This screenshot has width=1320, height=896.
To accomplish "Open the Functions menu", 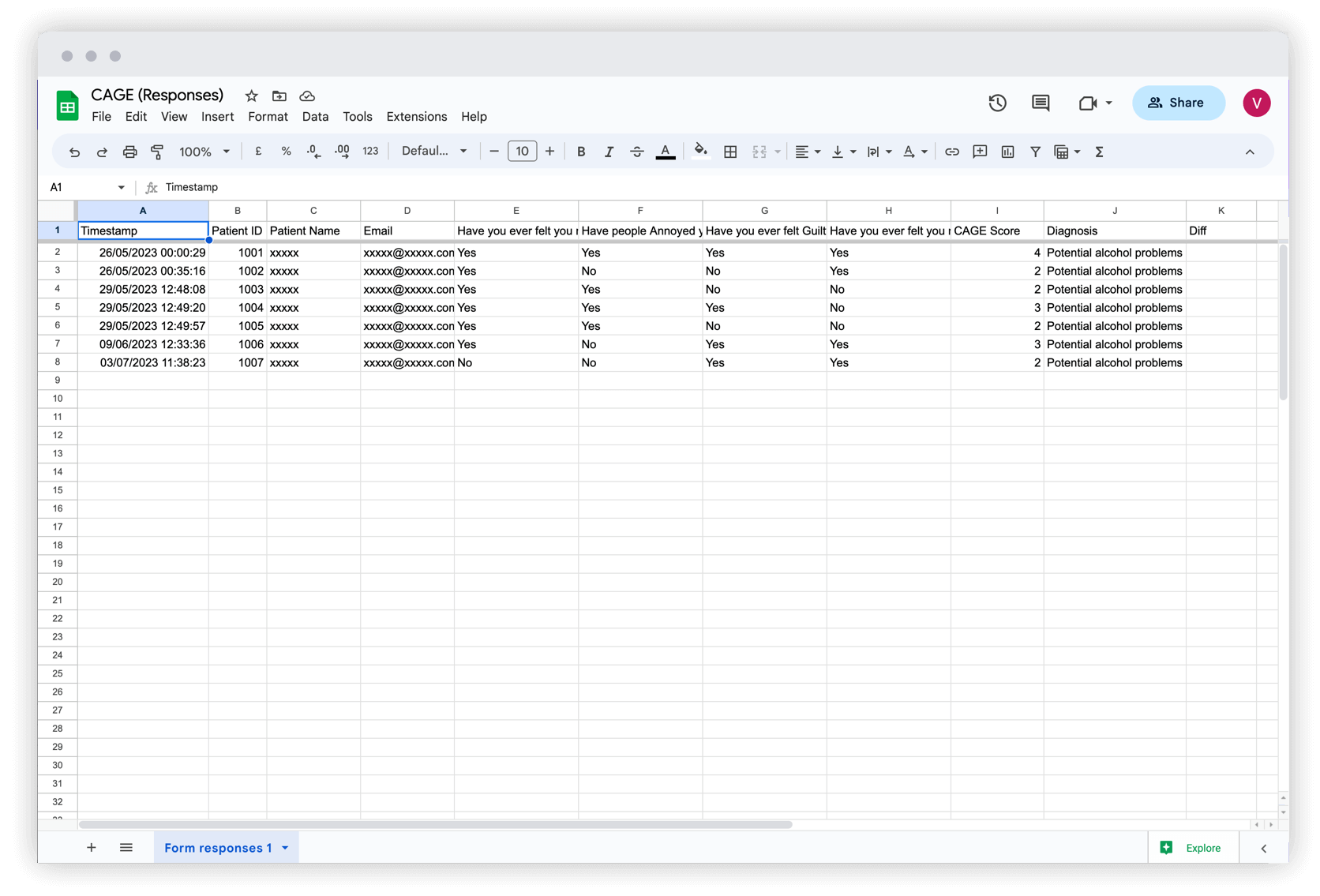I will pos(1098,151).
